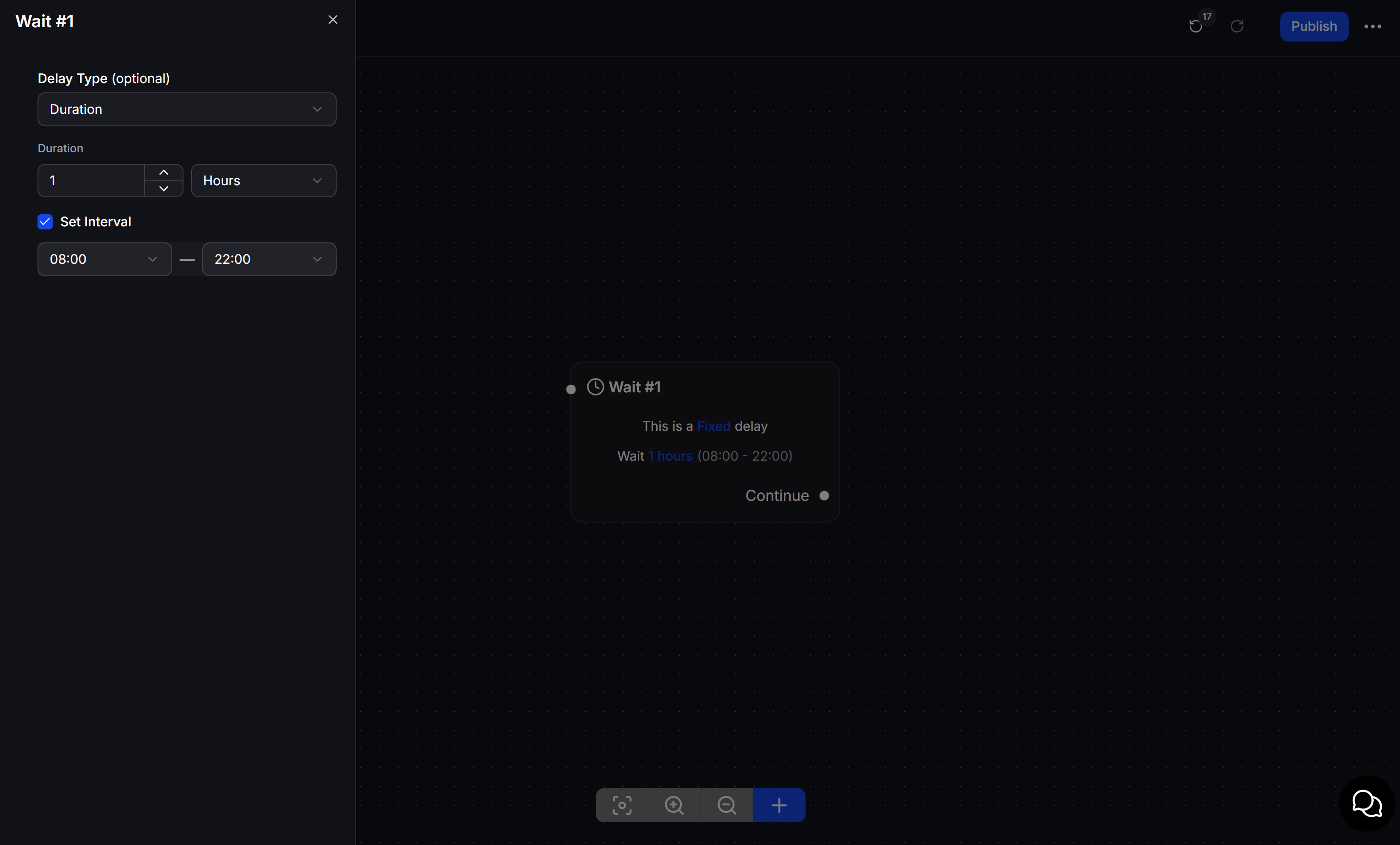This screenshot has width=1400, height=845.
Task: Open the chat support bubble
Action: (1367, 803)
